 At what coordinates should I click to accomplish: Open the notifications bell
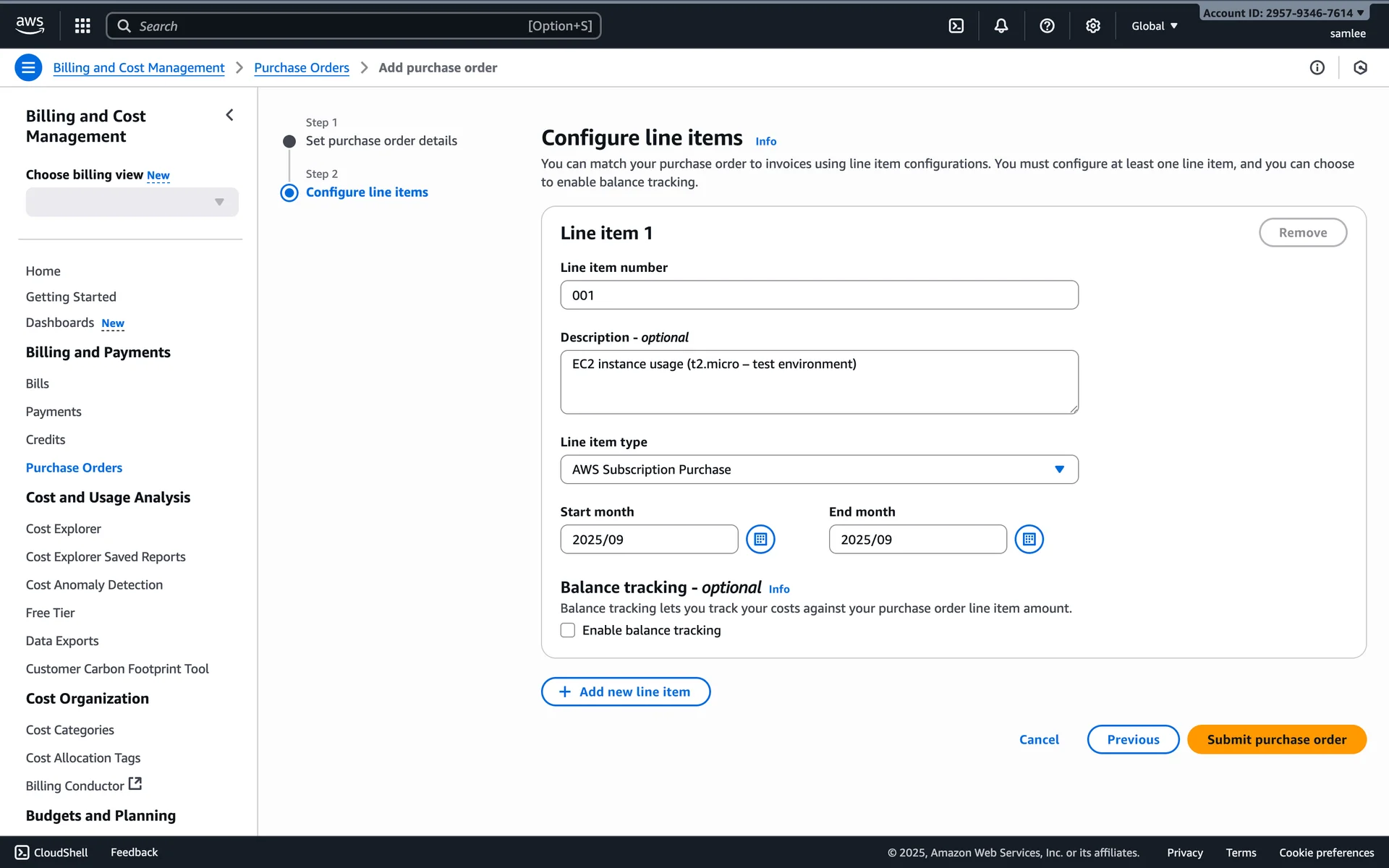pyautogui.click(x=1001, y=26)
